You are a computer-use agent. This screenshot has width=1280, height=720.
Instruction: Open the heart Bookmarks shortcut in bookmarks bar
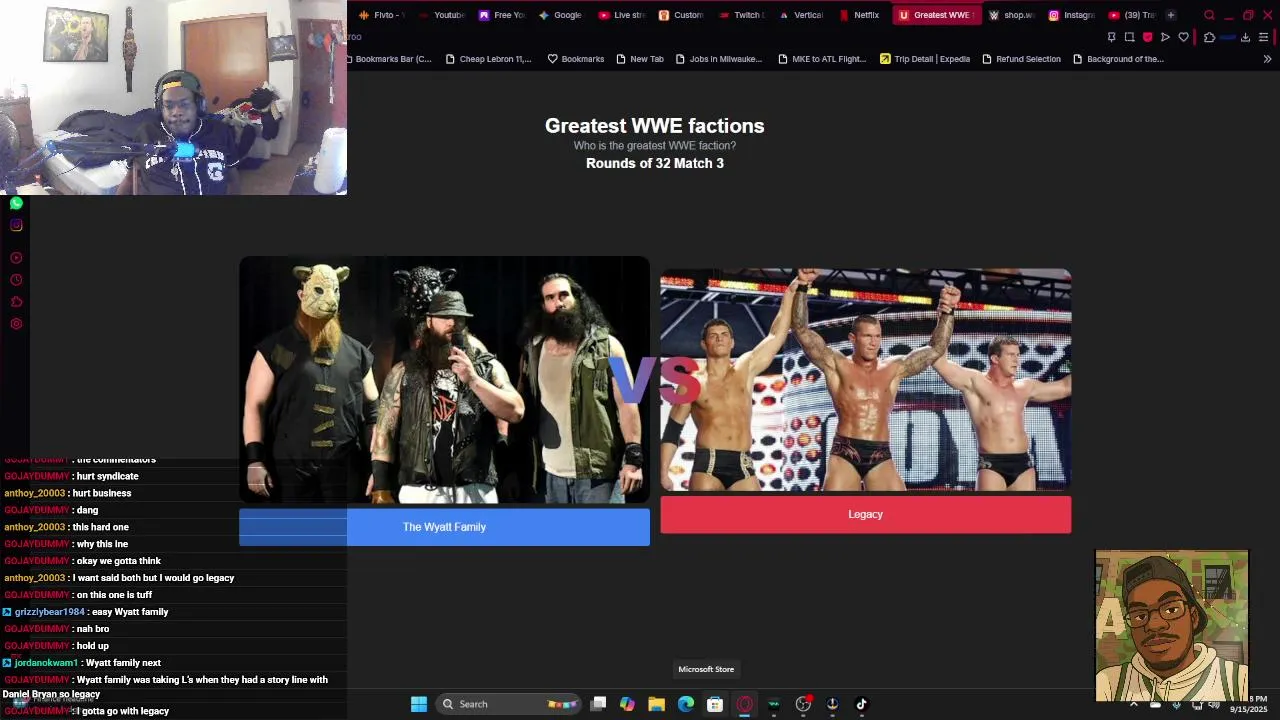click(x=576, y=59)
